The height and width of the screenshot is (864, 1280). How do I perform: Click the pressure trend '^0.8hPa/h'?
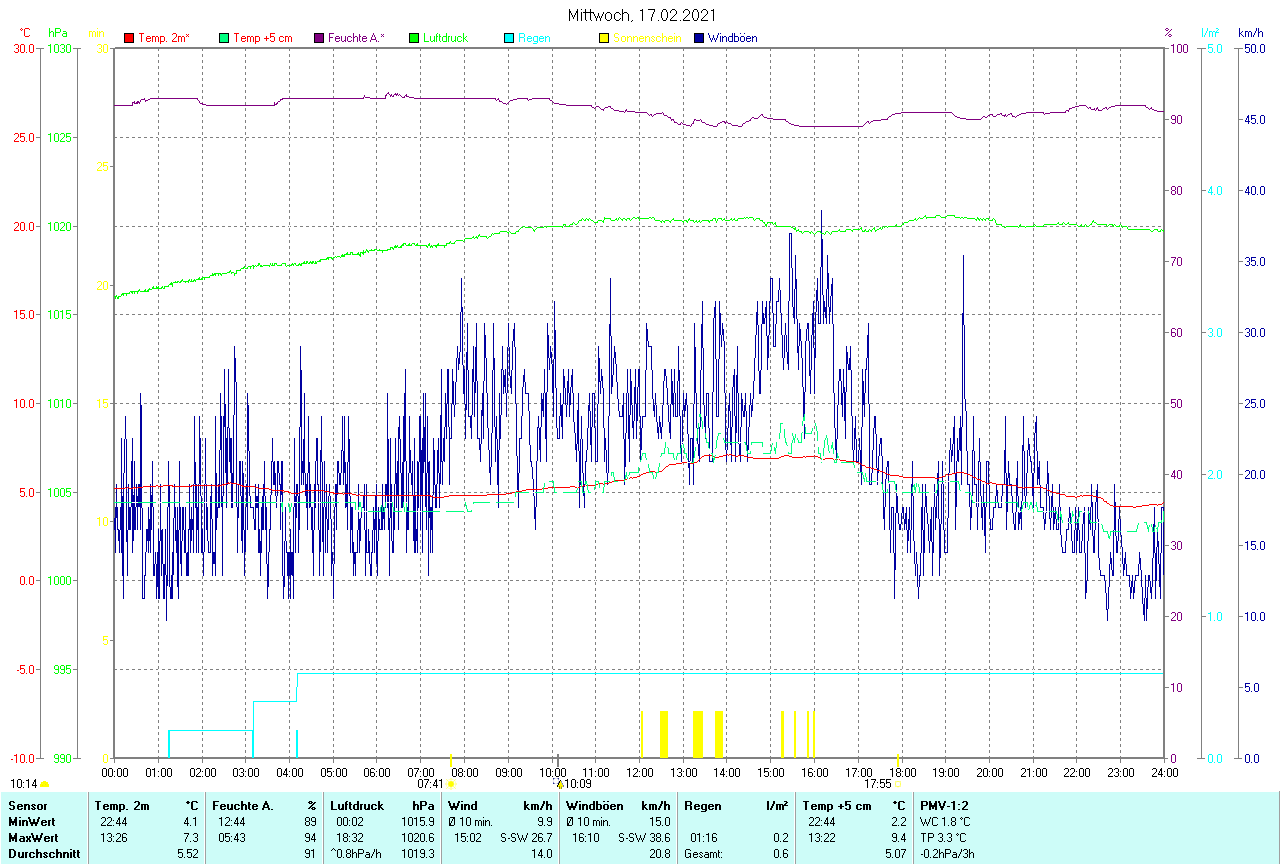click(356, 854)
